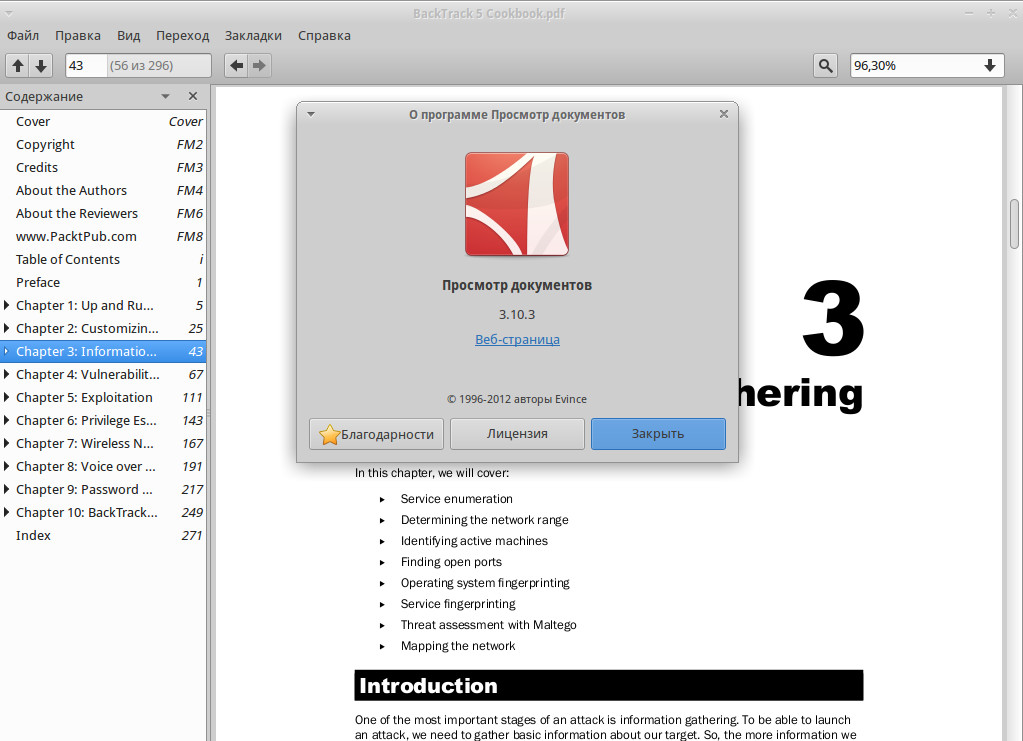Open the Закладки menu
The image size is (1023, 741).
click(x=253, y=35)
